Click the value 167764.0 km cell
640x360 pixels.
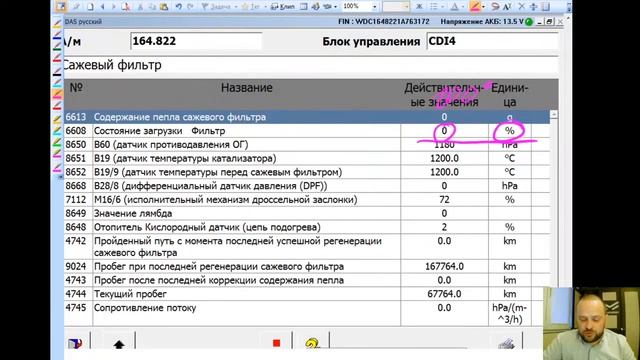(x=444, y=267)
